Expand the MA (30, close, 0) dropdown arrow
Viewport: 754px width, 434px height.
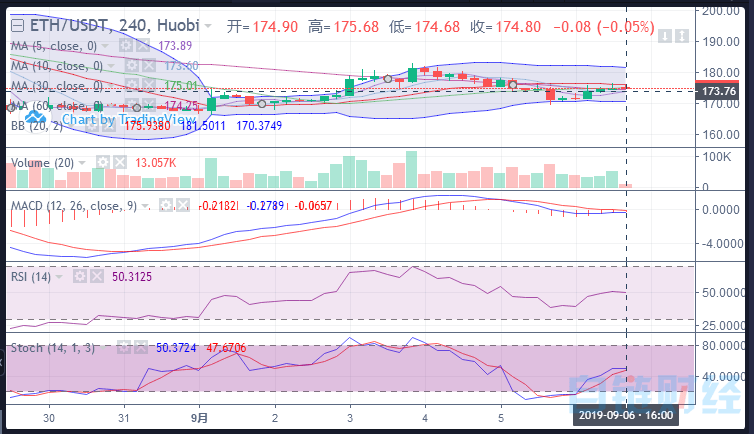[111, 86]
